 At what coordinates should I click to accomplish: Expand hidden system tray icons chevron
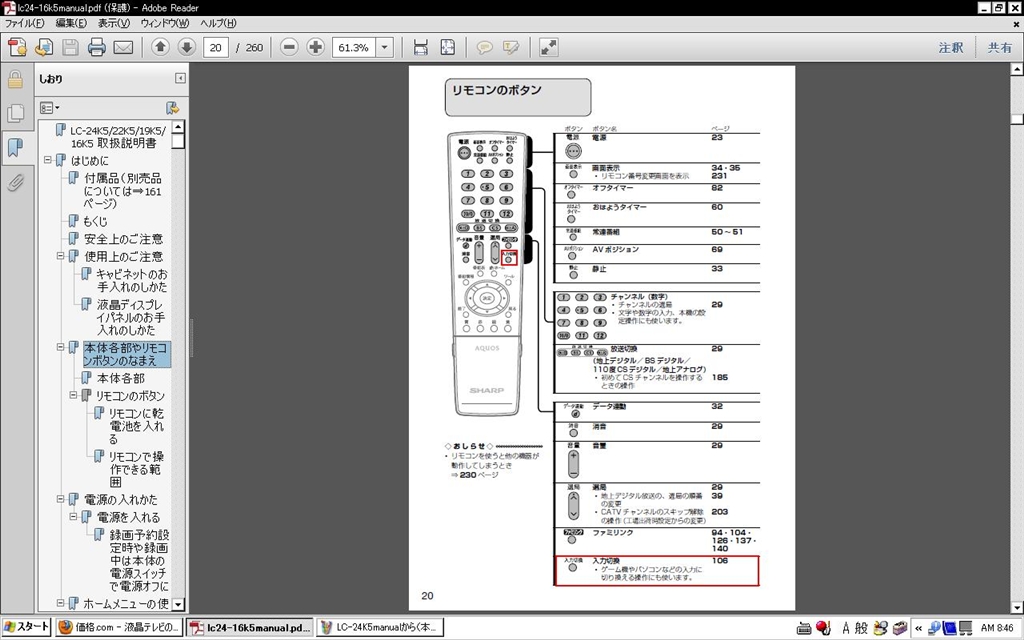click(x=918, y=628)
